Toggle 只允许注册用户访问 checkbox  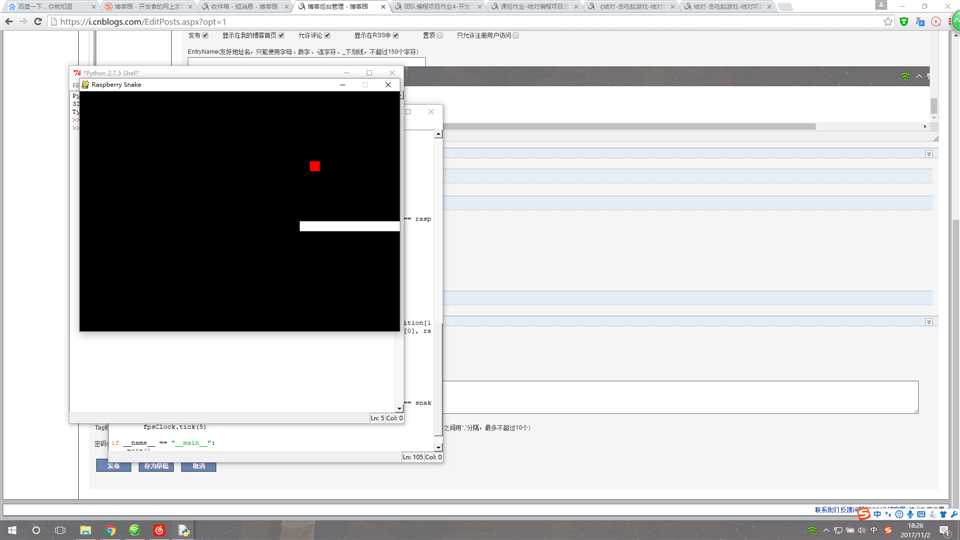click(516, 36)
